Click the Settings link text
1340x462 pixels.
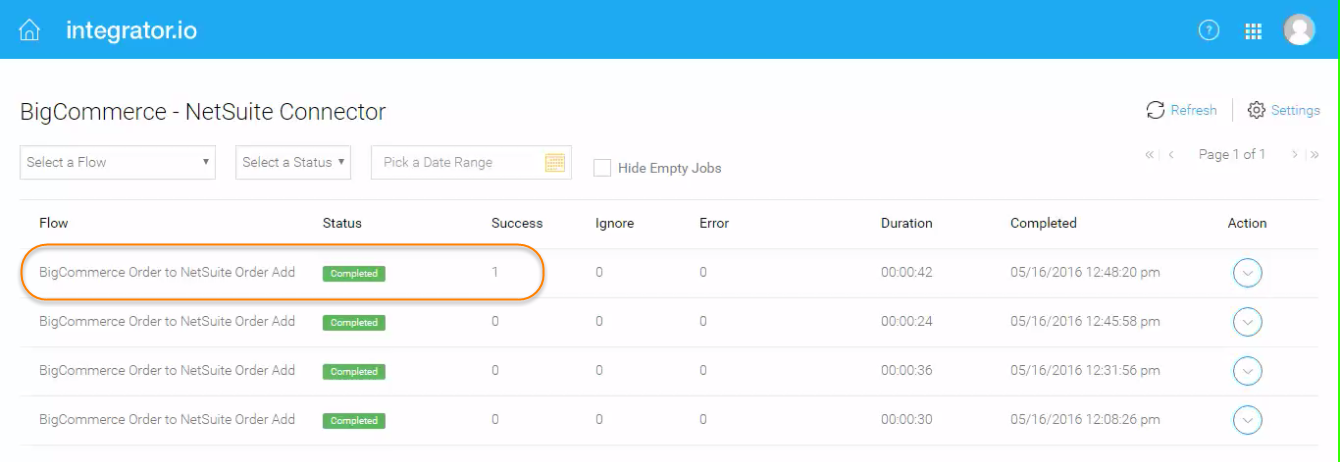(1295, 110)
